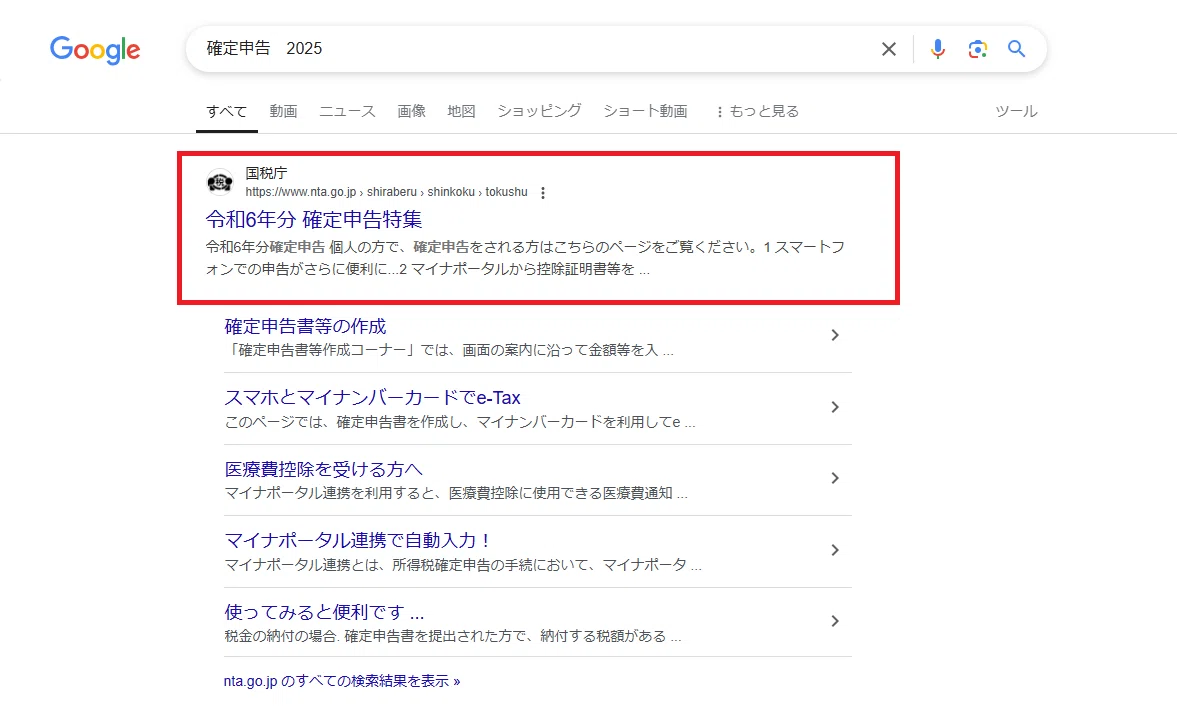
Task: Open the 確定申告書等の作成 sitelink
Action: click(x=306, y=326)
